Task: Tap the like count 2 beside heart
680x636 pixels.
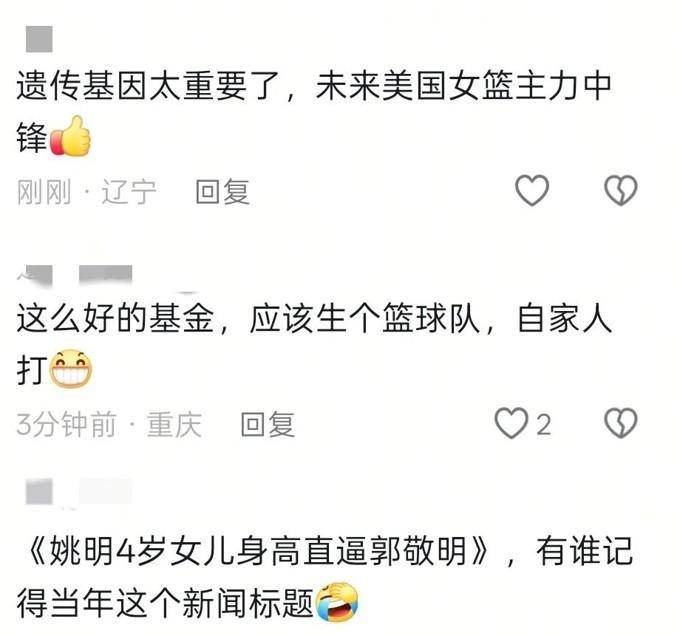Action: (x=544, y=424)
